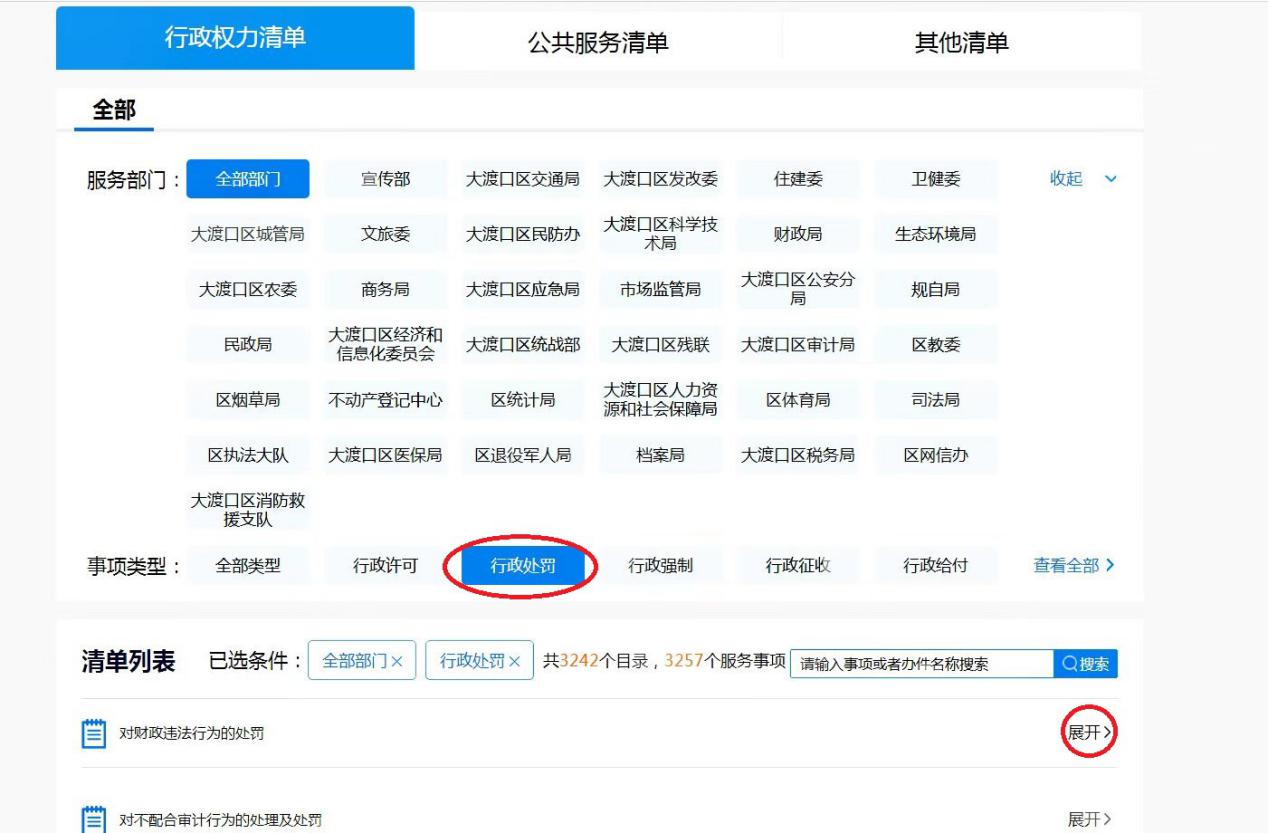This screenshot has height=833, width=1268.
Task: Select the 行政强制 item type filter
Action: [x=660, y=566]
